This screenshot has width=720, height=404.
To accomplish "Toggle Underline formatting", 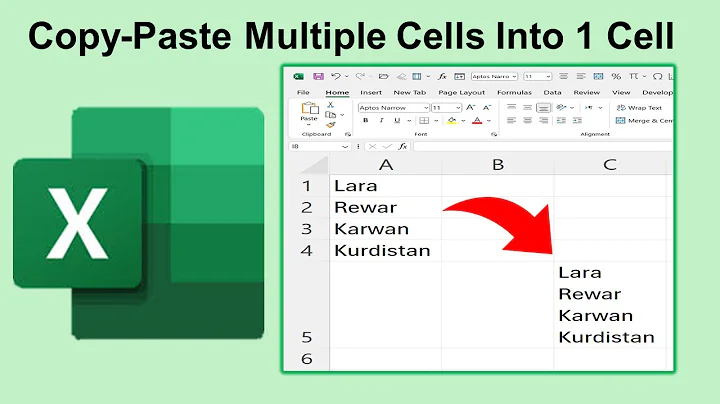I will (x=397, y=121).
